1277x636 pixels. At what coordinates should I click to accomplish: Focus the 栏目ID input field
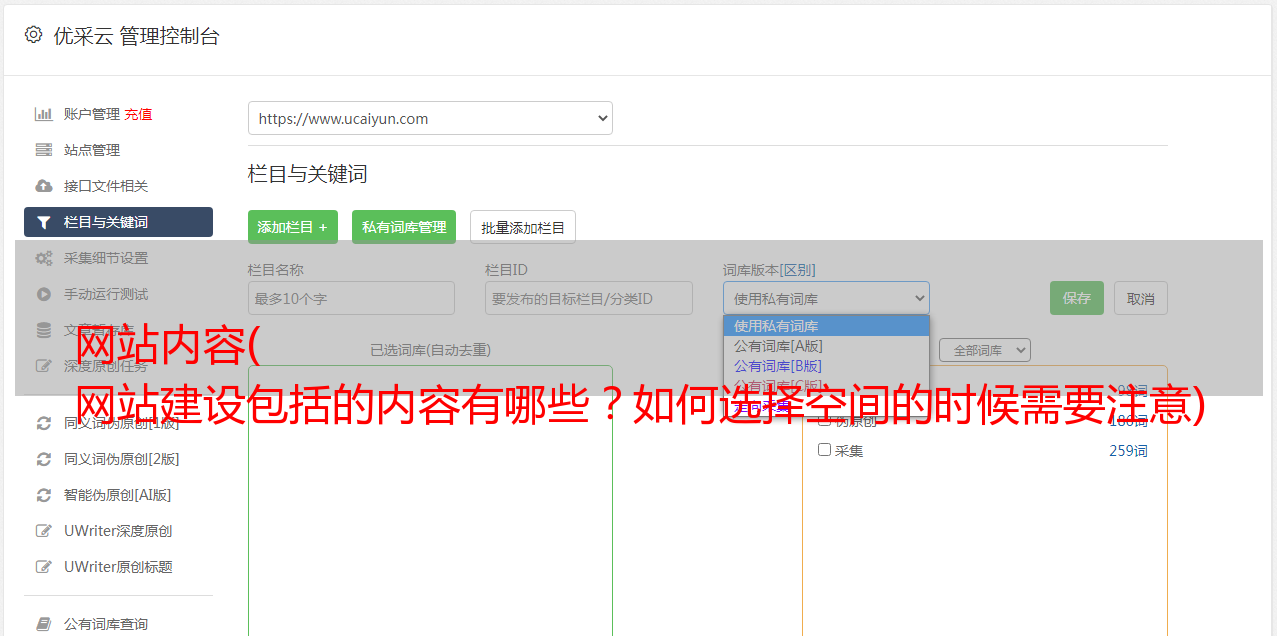589,298
